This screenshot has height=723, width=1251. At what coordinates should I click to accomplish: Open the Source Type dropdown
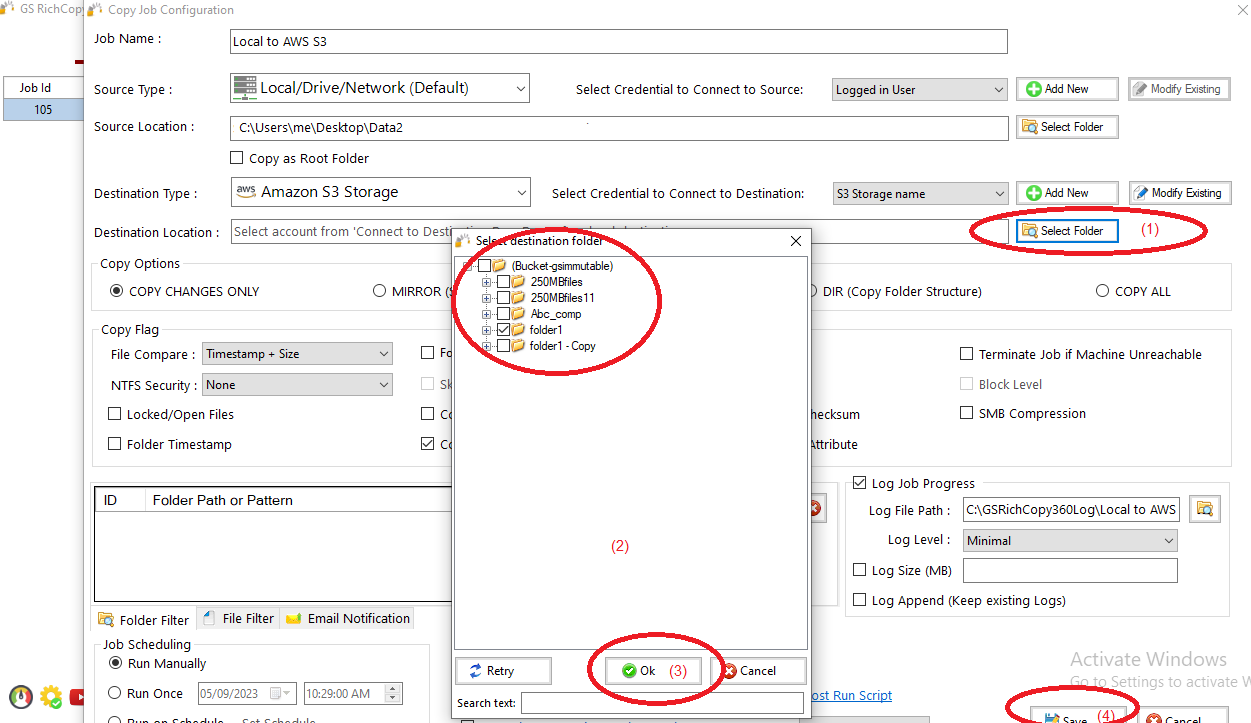click(380, 88)
